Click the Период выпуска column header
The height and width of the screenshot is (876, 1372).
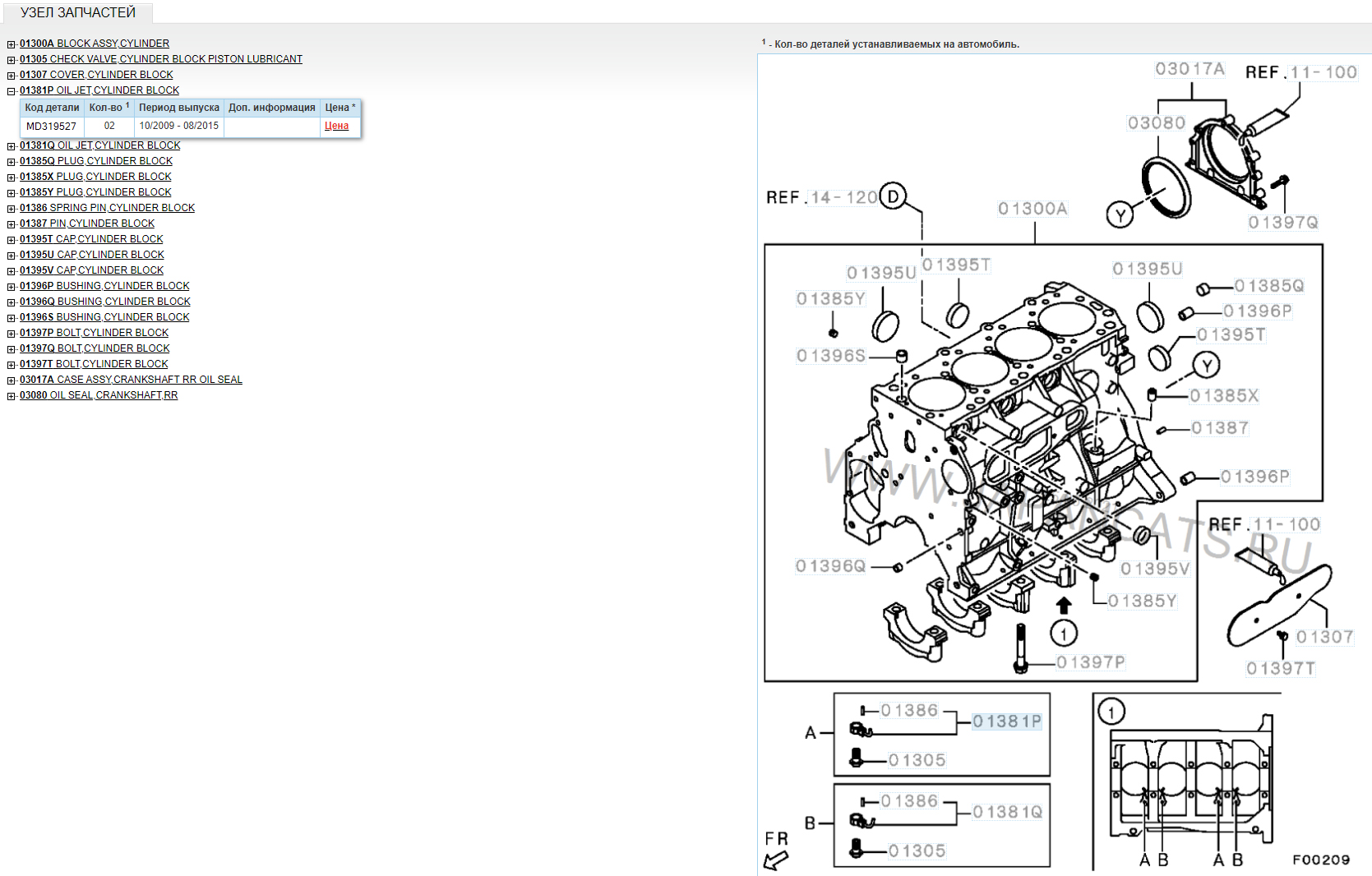pyautogui.click(x=178, y=108)
